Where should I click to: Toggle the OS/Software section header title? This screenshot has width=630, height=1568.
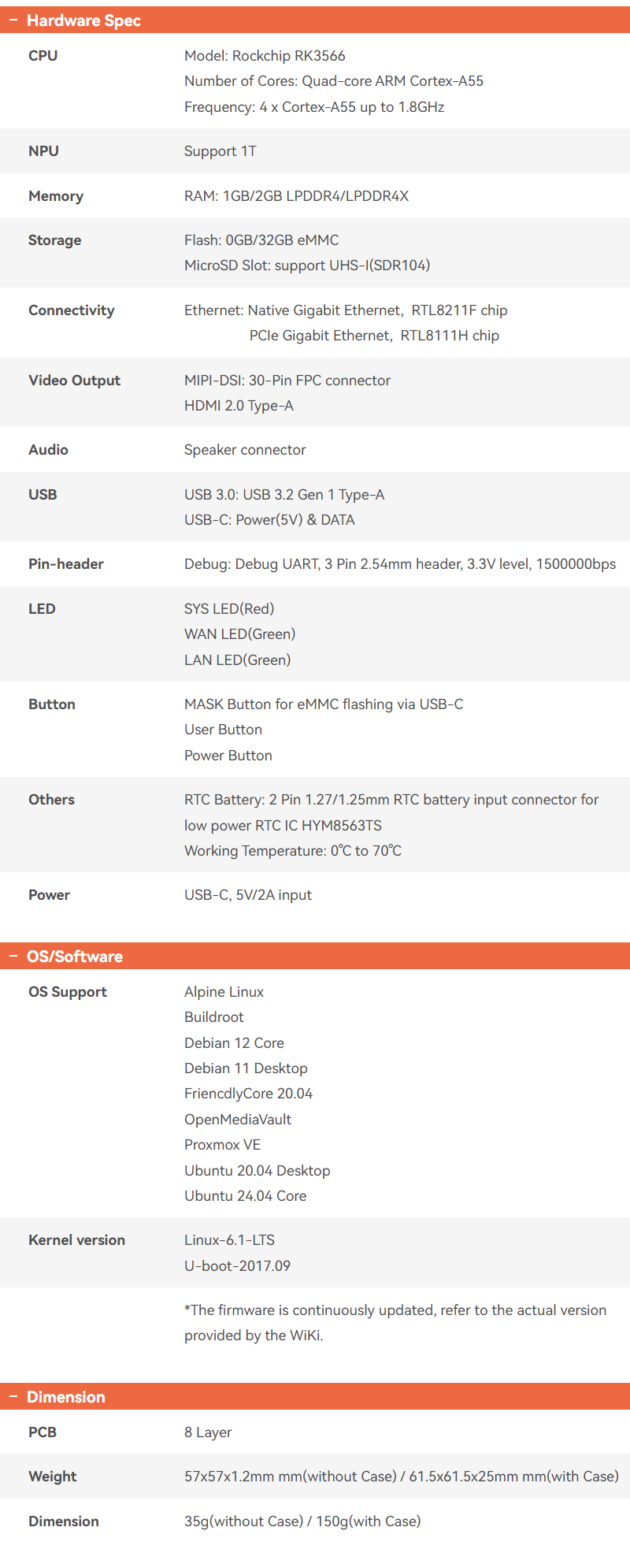[75, 957]
